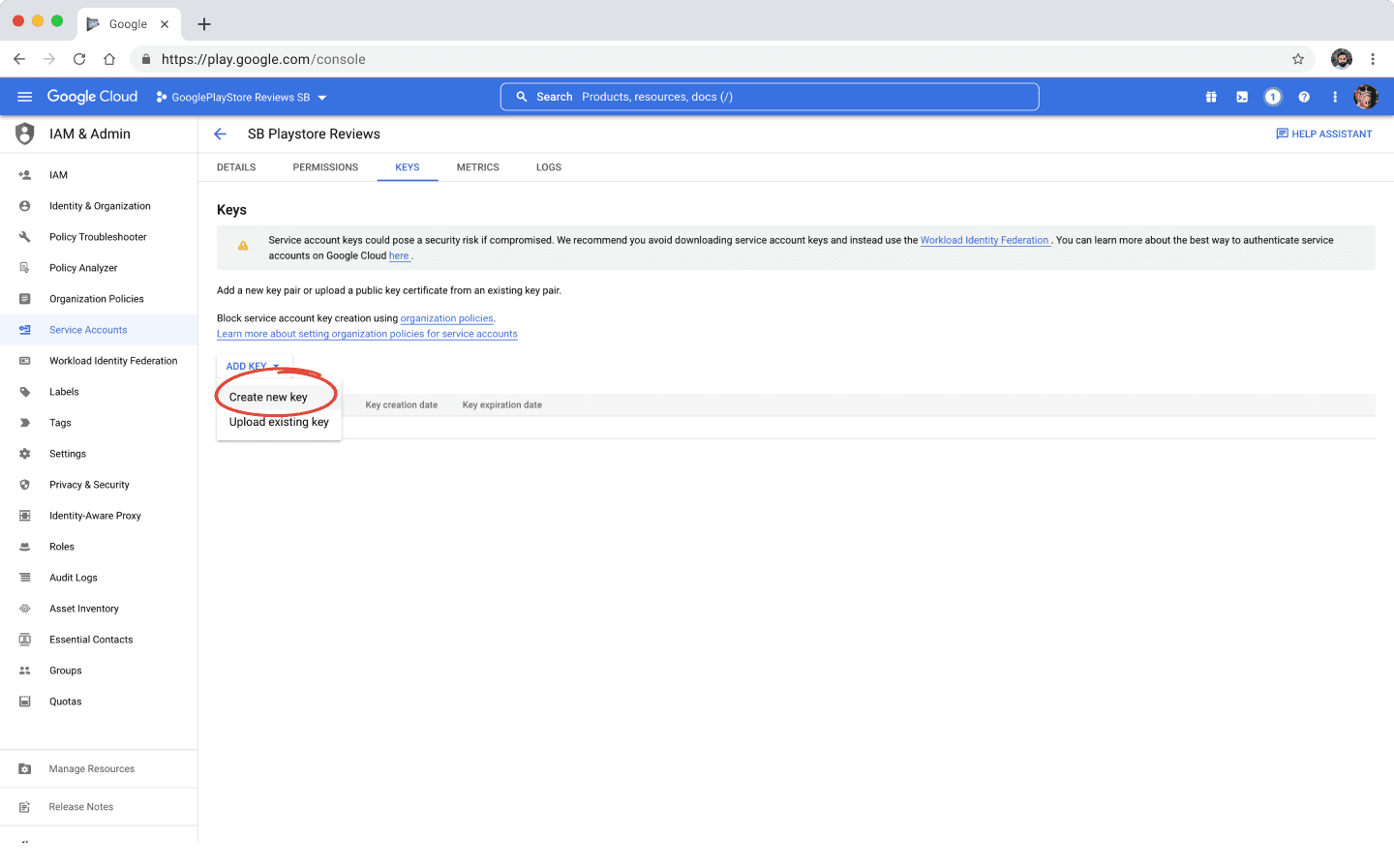Click the Settings gear icon in sidebar
The width and height of the screenshot is (1394, 868).
(x=25, y=454)
